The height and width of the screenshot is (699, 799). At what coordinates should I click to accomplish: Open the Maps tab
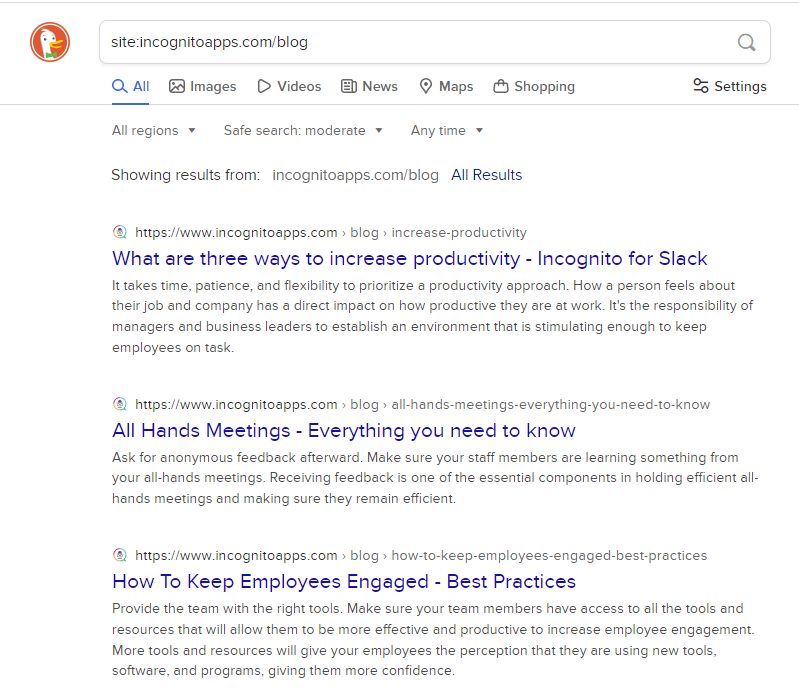click(x=446, y=86)
